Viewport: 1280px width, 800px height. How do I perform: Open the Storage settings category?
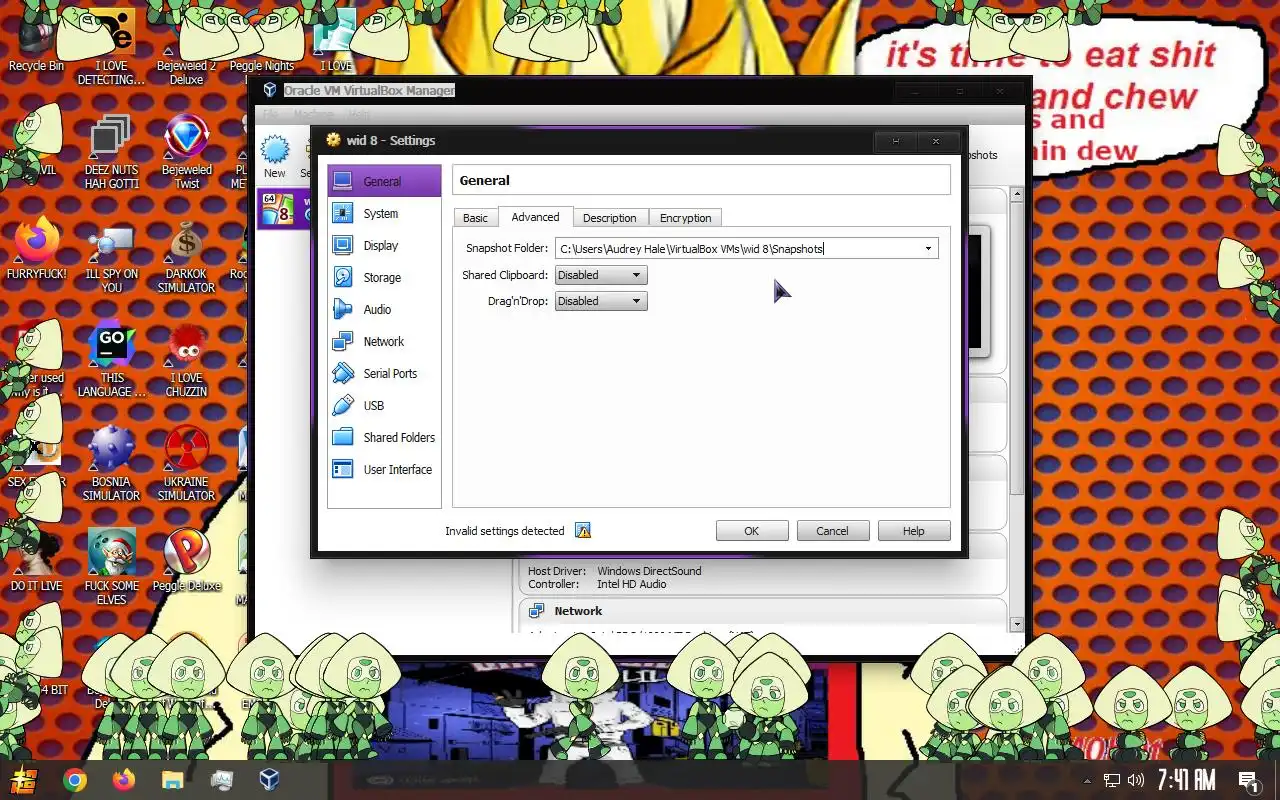[x=384, y=277]
